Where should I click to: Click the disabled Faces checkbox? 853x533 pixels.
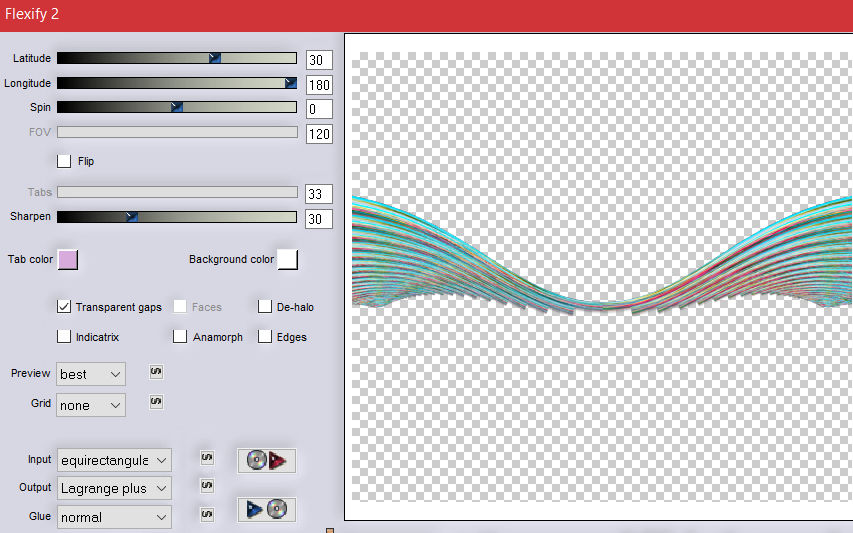(180, 307)
